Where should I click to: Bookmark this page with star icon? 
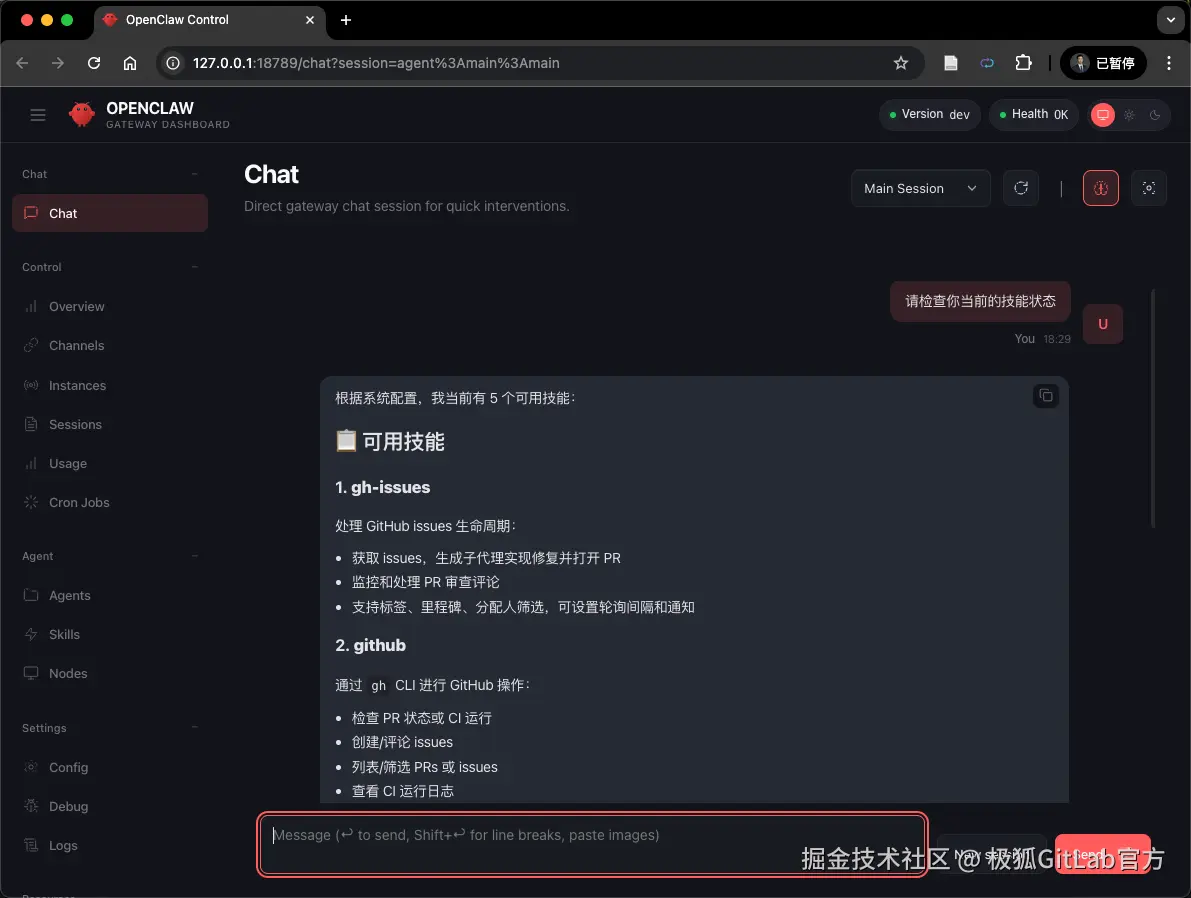tap(901, 63)
